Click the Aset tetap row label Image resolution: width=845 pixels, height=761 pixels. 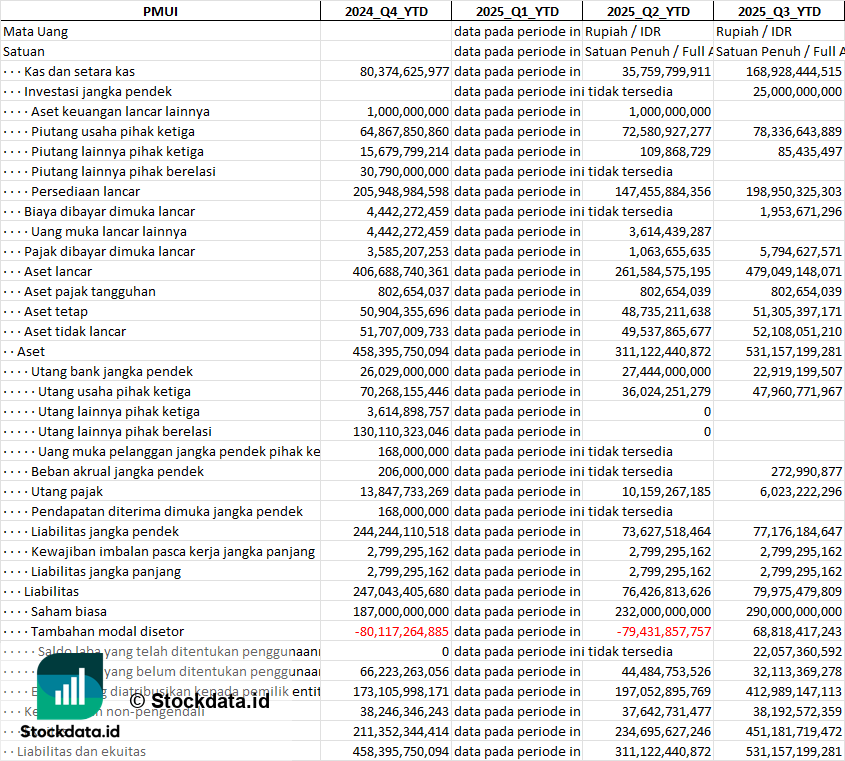[56, 311]
